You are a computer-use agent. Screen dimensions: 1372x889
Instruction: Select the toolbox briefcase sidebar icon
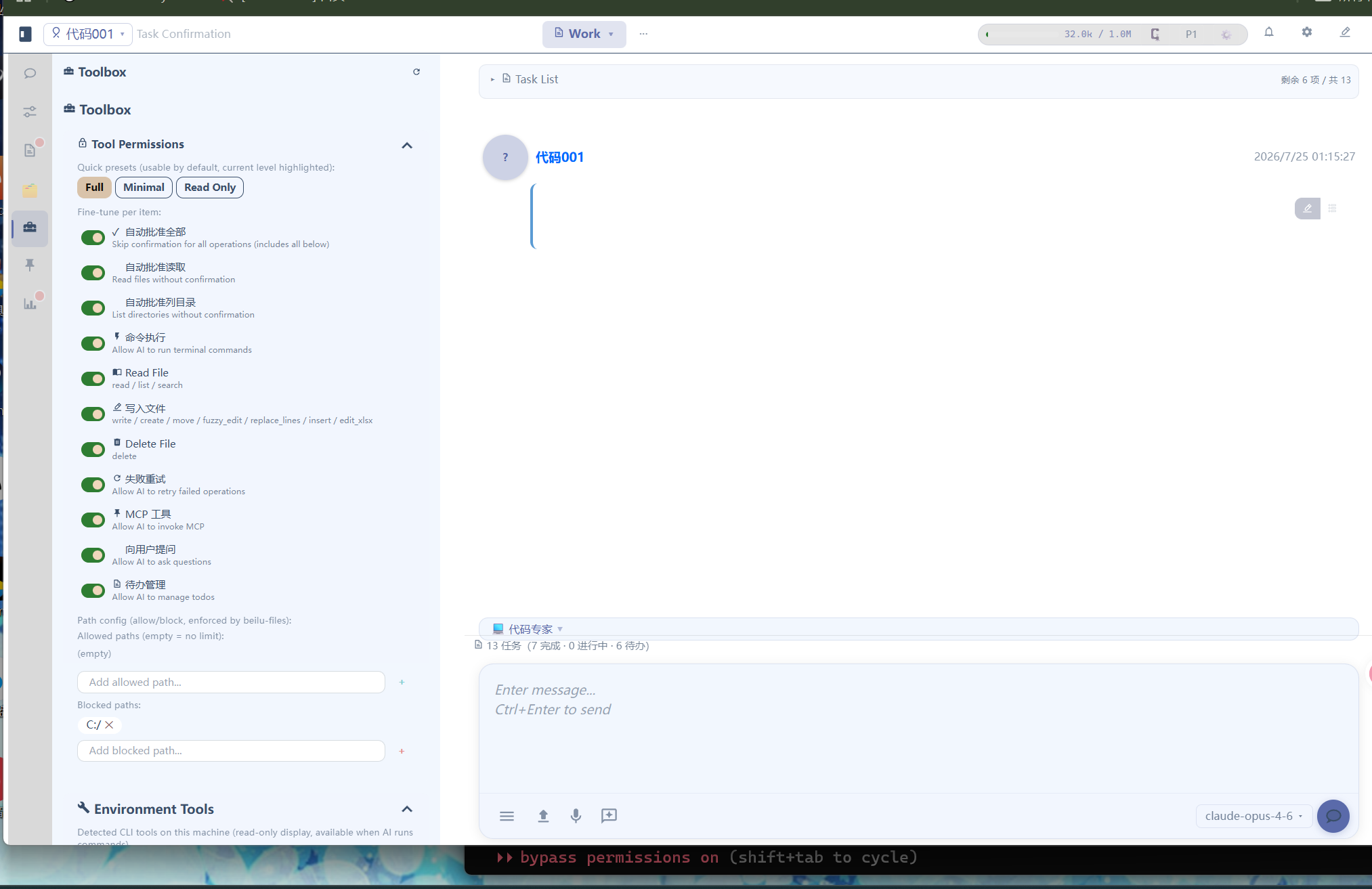point(30,227)
